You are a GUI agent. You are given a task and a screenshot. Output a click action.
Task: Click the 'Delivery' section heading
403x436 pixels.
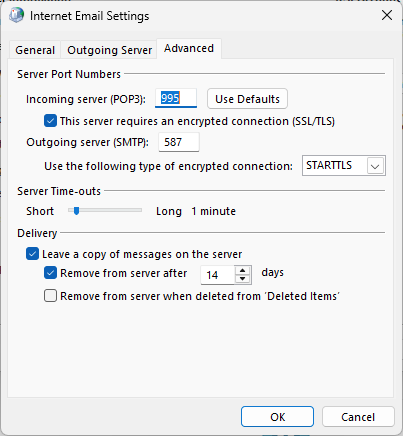[37, 233]
